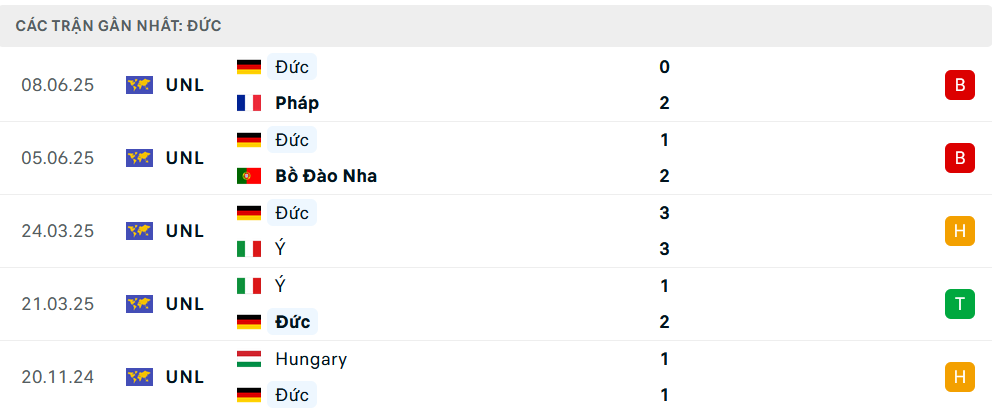Click Germany flag in 08.06.25 match
This screenshot has width=992, height=408.
248,67
